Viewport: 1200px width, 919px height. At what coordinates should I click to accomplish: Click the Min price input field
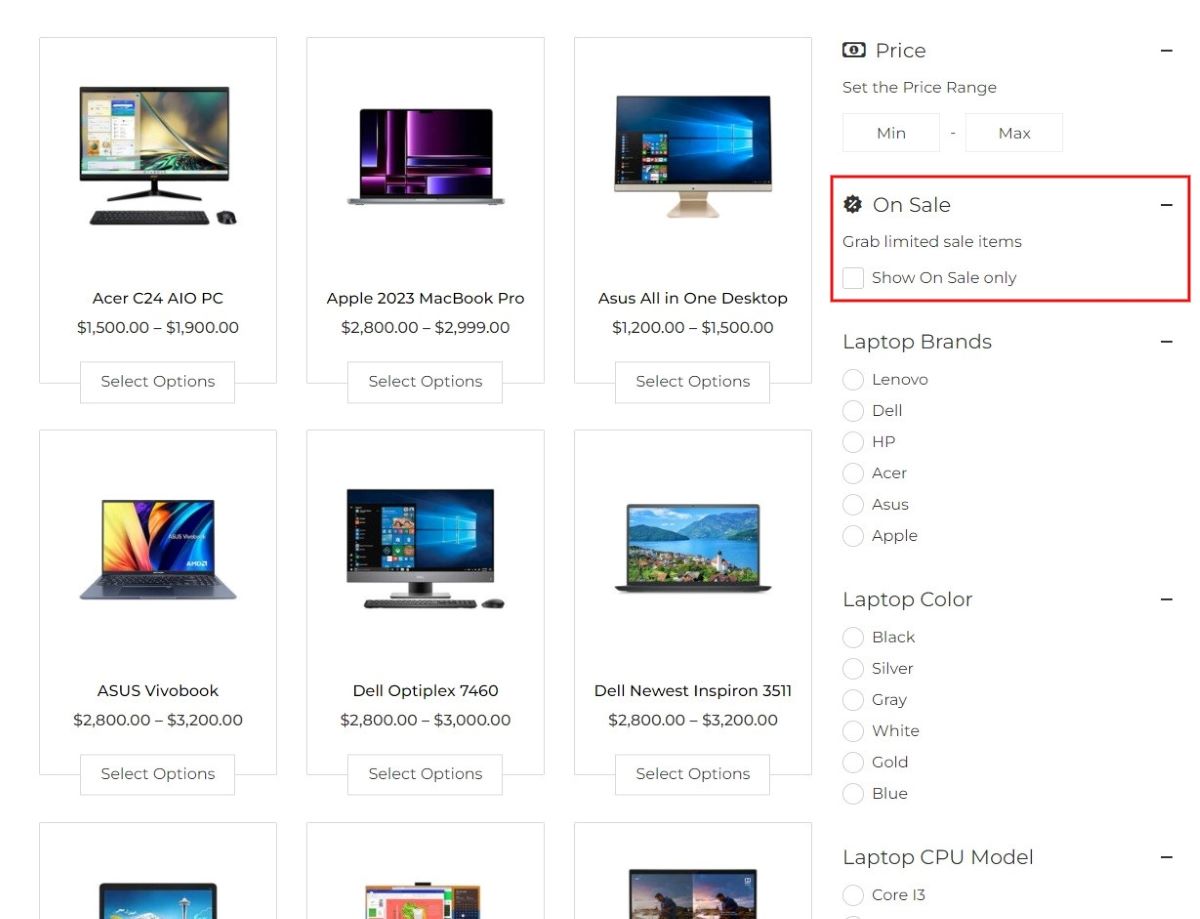click(x=891, y=133)
